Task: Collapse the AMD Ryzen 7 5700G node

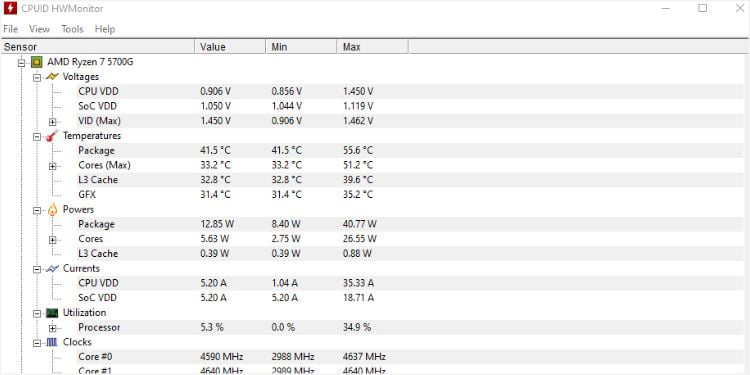Action: [21, 62]
